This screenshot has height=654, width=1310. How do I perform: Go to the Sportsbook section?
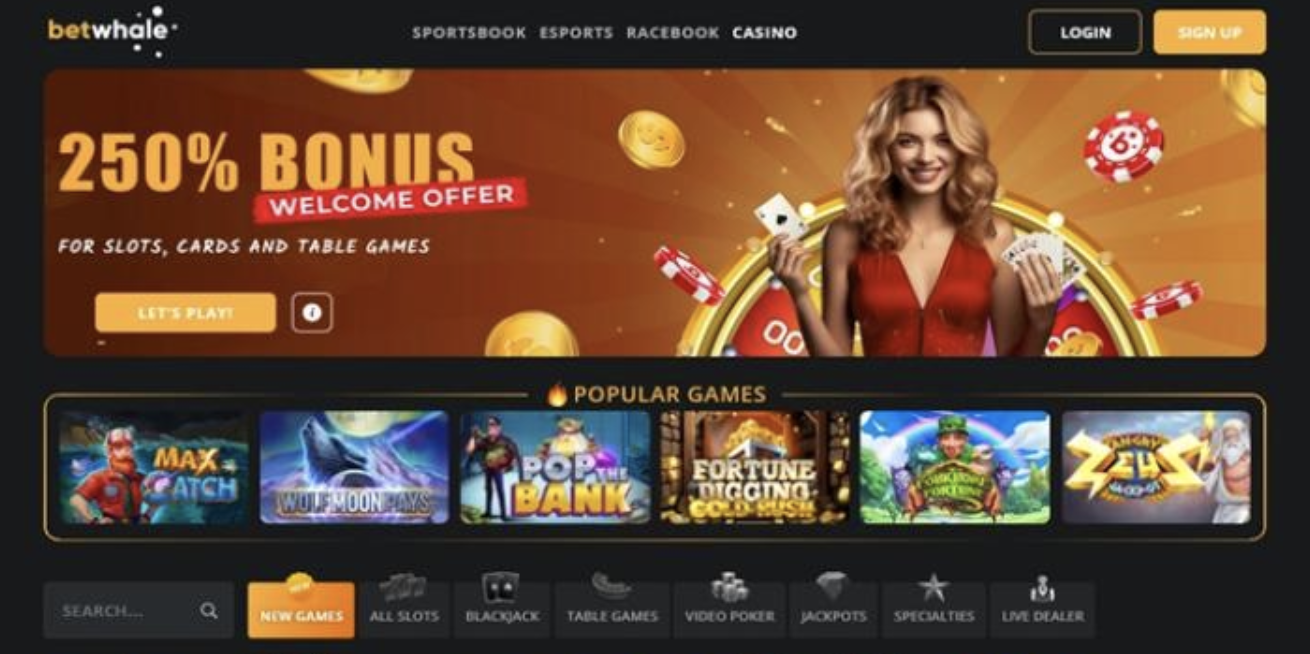click(469, 33)
